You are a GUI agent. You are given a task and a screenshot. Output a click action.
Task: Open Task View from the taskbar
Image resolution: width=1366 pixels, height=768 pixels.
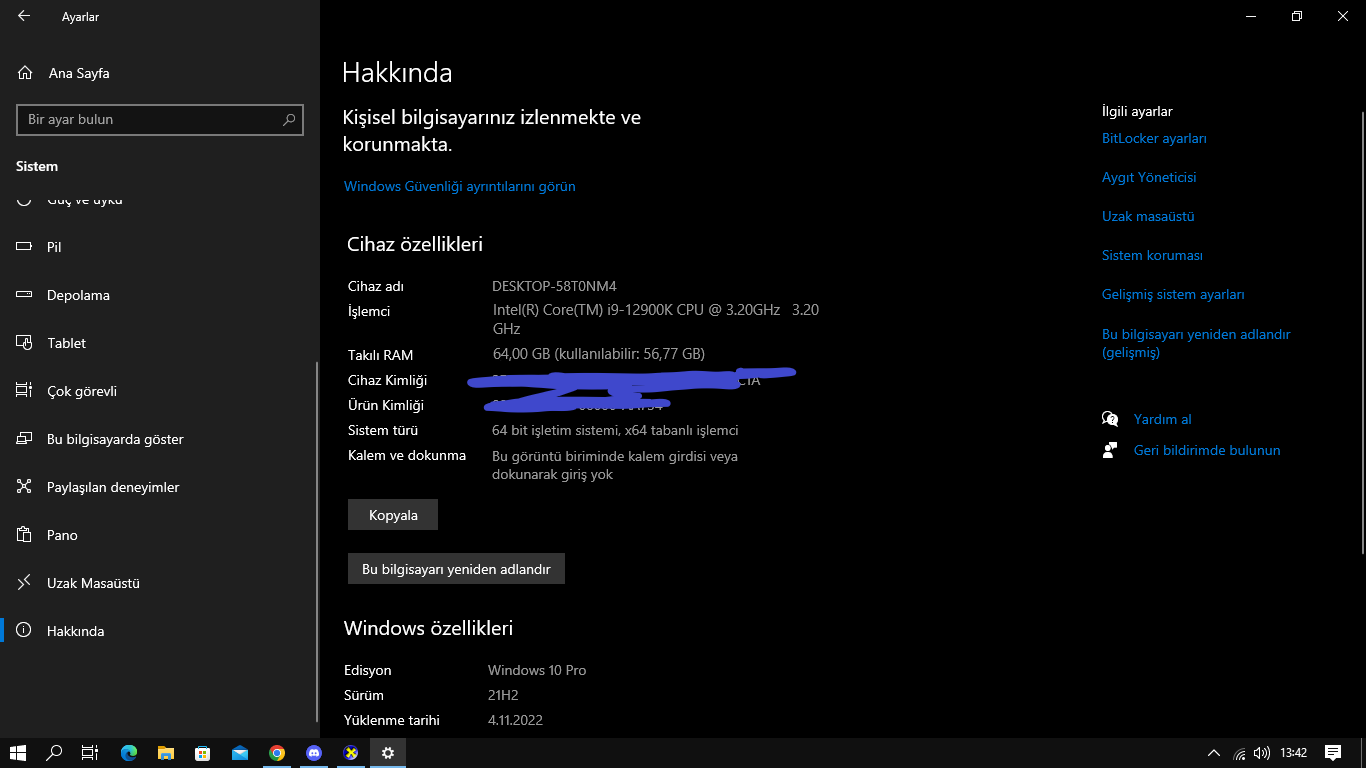tap(90, 753)
